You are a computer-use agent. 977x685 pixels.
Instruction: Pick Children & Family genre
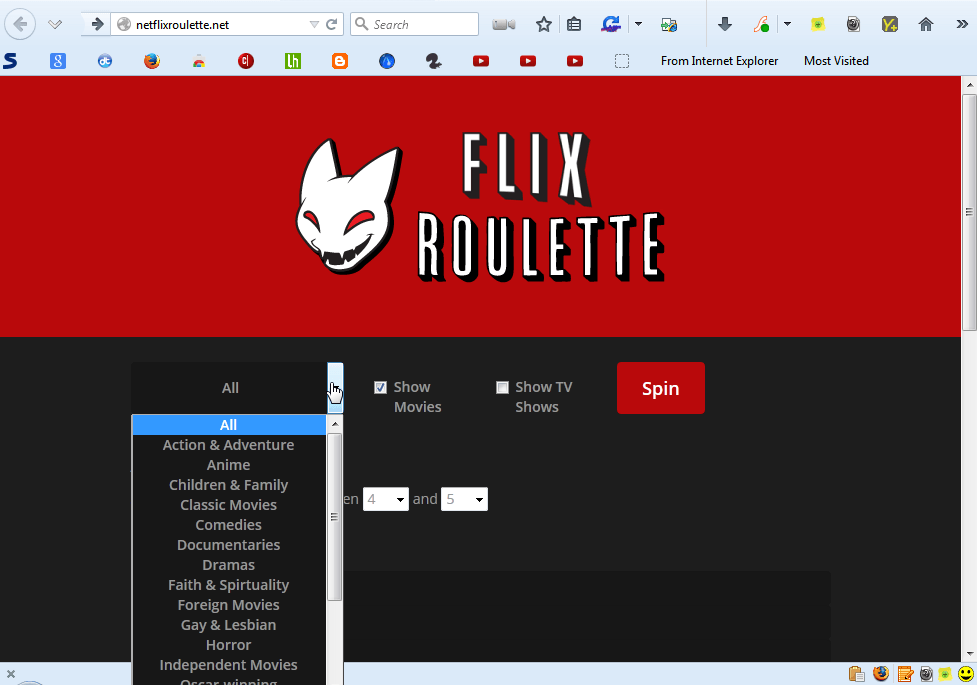coord(229,485)
